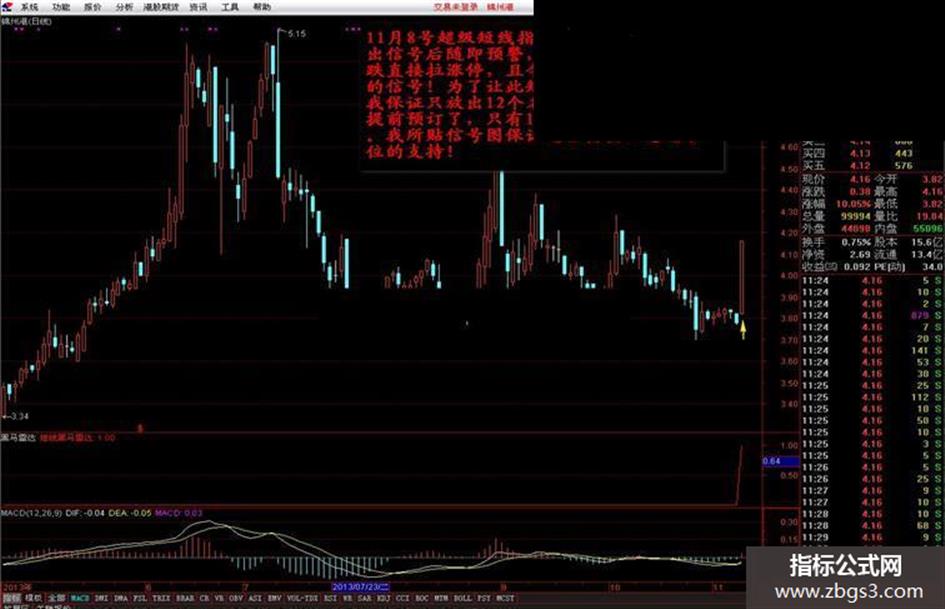Open the 资讯 menu
Screen dimensions: 945x609
pos(198,7)
